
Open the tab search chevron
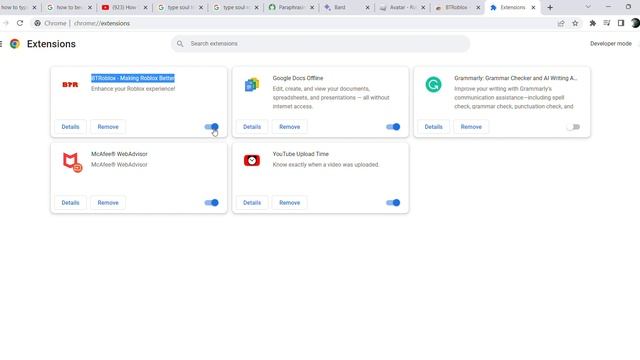click(x=588, y=7)
